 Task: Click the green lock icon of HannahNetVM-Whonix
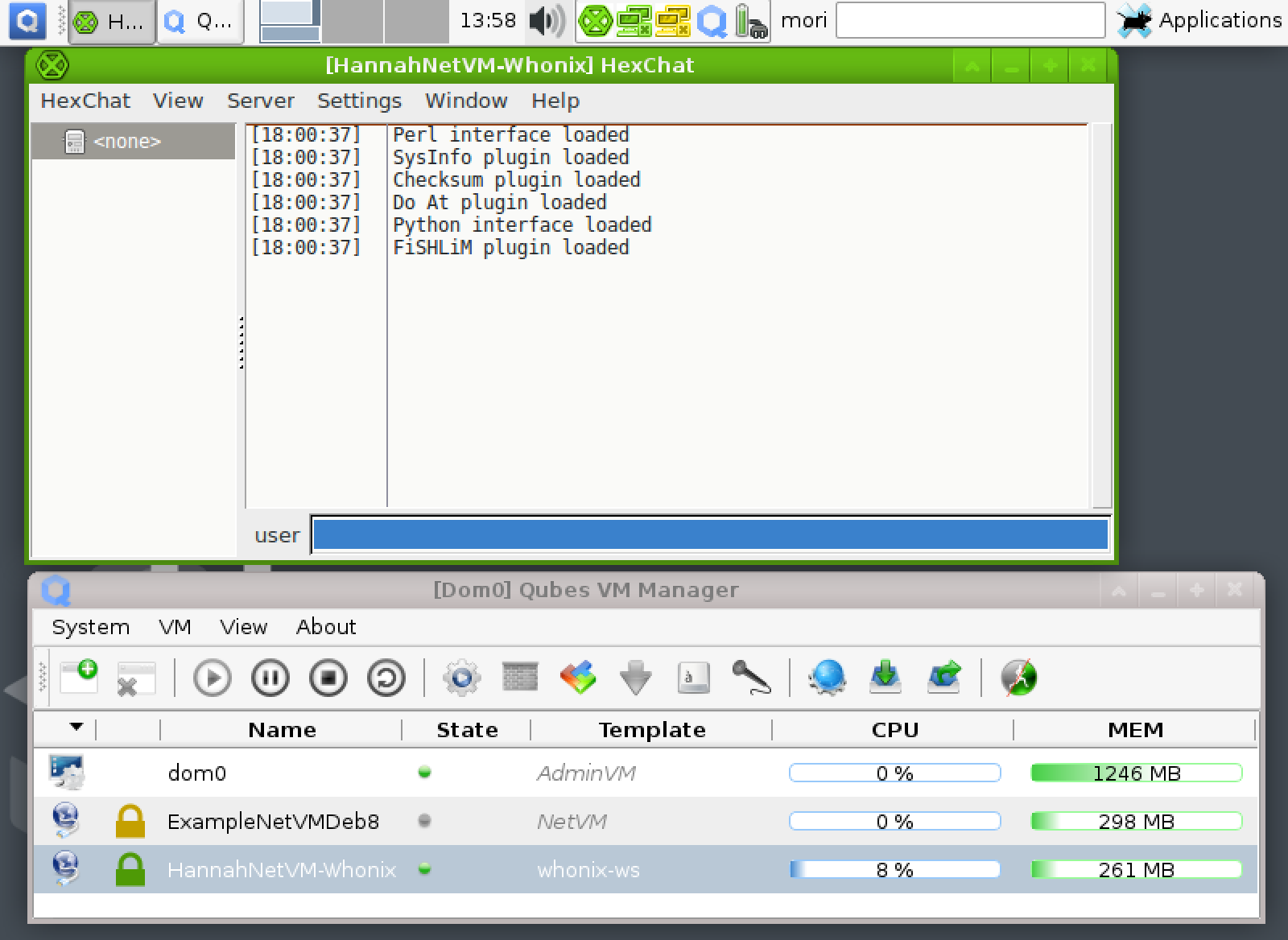130,869
